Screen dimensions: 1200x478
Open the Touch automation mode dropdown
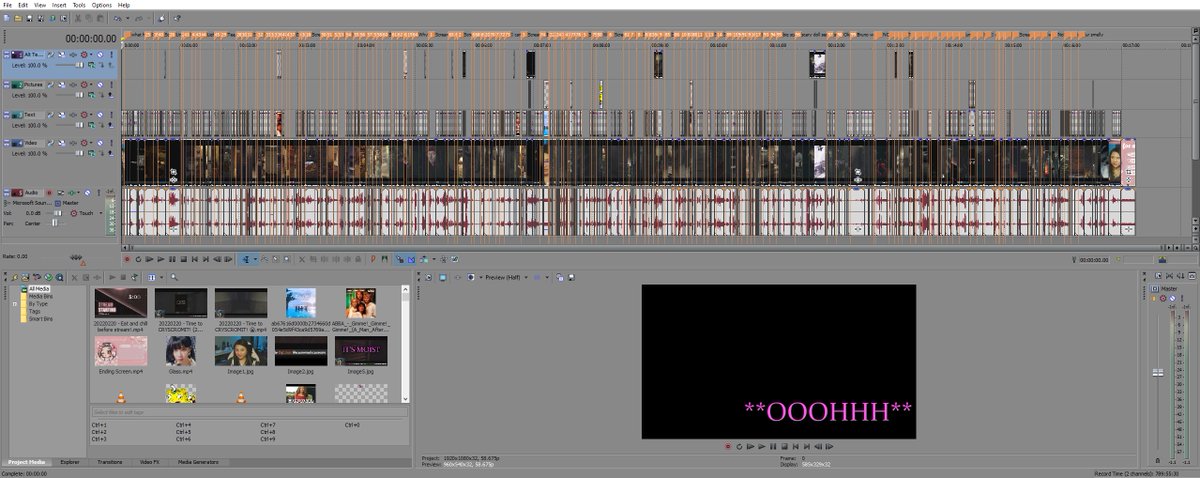click(101, 213)
